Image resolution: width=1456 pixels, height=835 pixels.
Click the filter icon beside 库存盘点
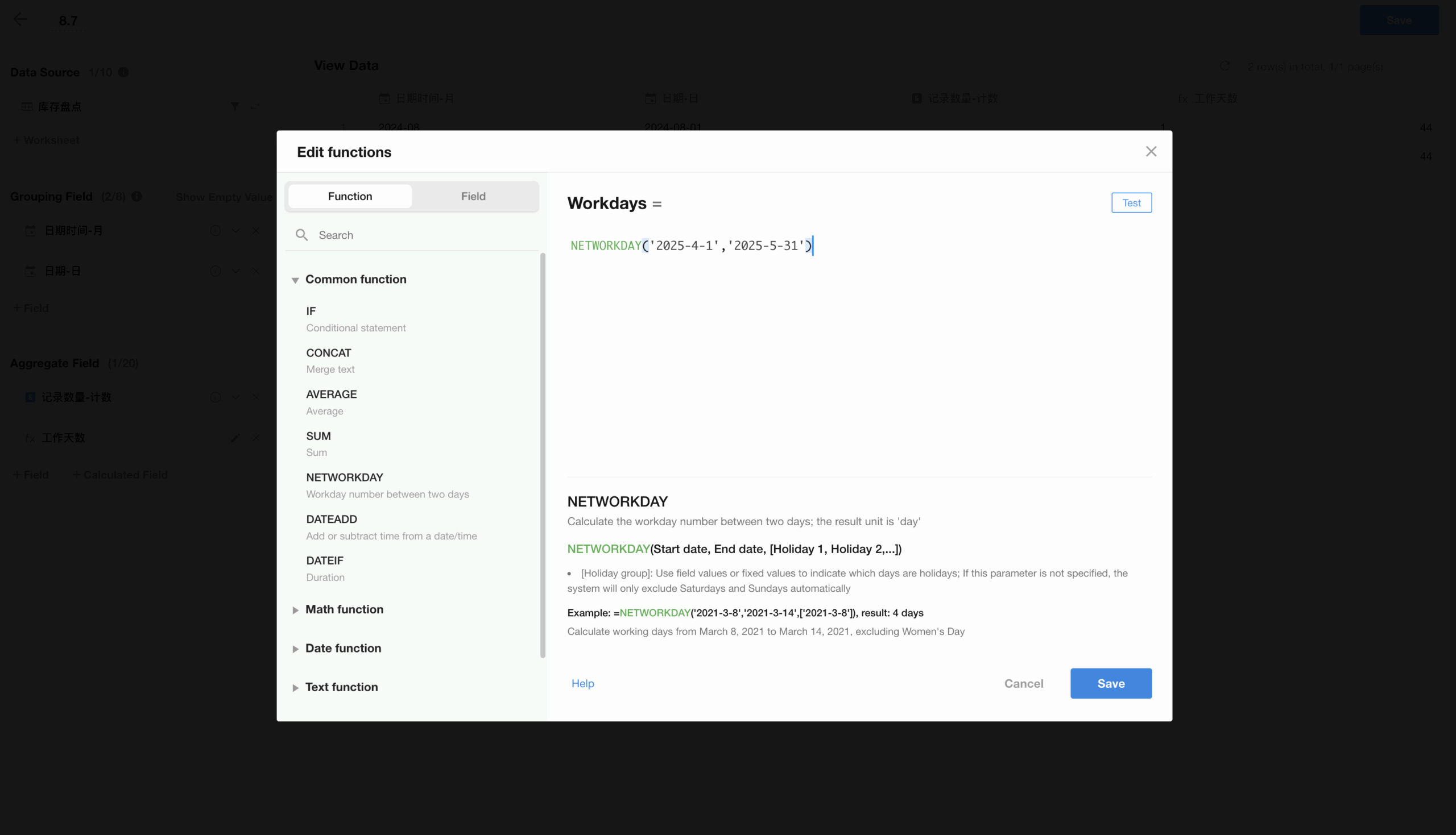[235, 107]
